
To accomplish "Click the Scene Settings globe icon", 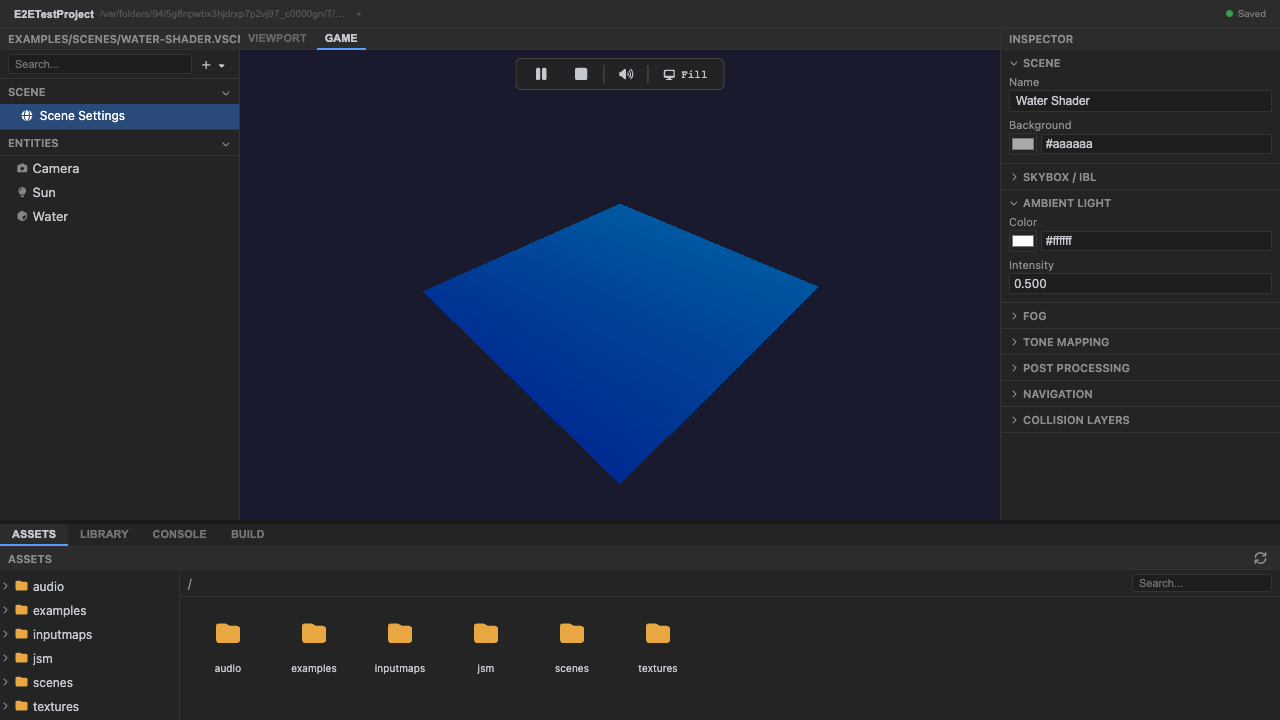I will click(27, 116).
